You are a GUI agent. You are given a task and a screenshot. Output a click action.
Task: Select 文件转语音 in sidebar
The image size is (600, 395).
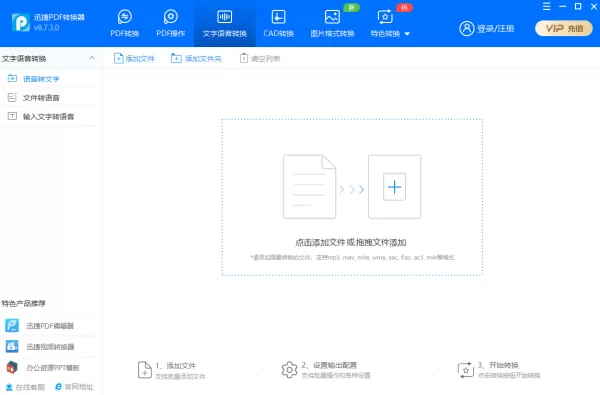tap(51, 98)
